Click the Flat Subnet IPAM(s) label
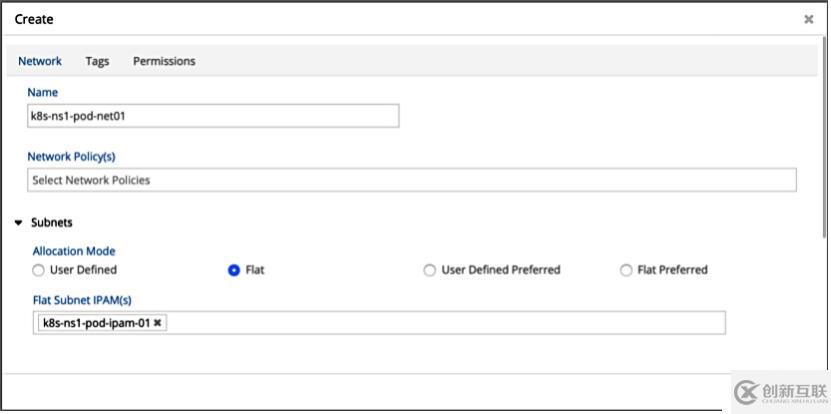 [82, 300]
